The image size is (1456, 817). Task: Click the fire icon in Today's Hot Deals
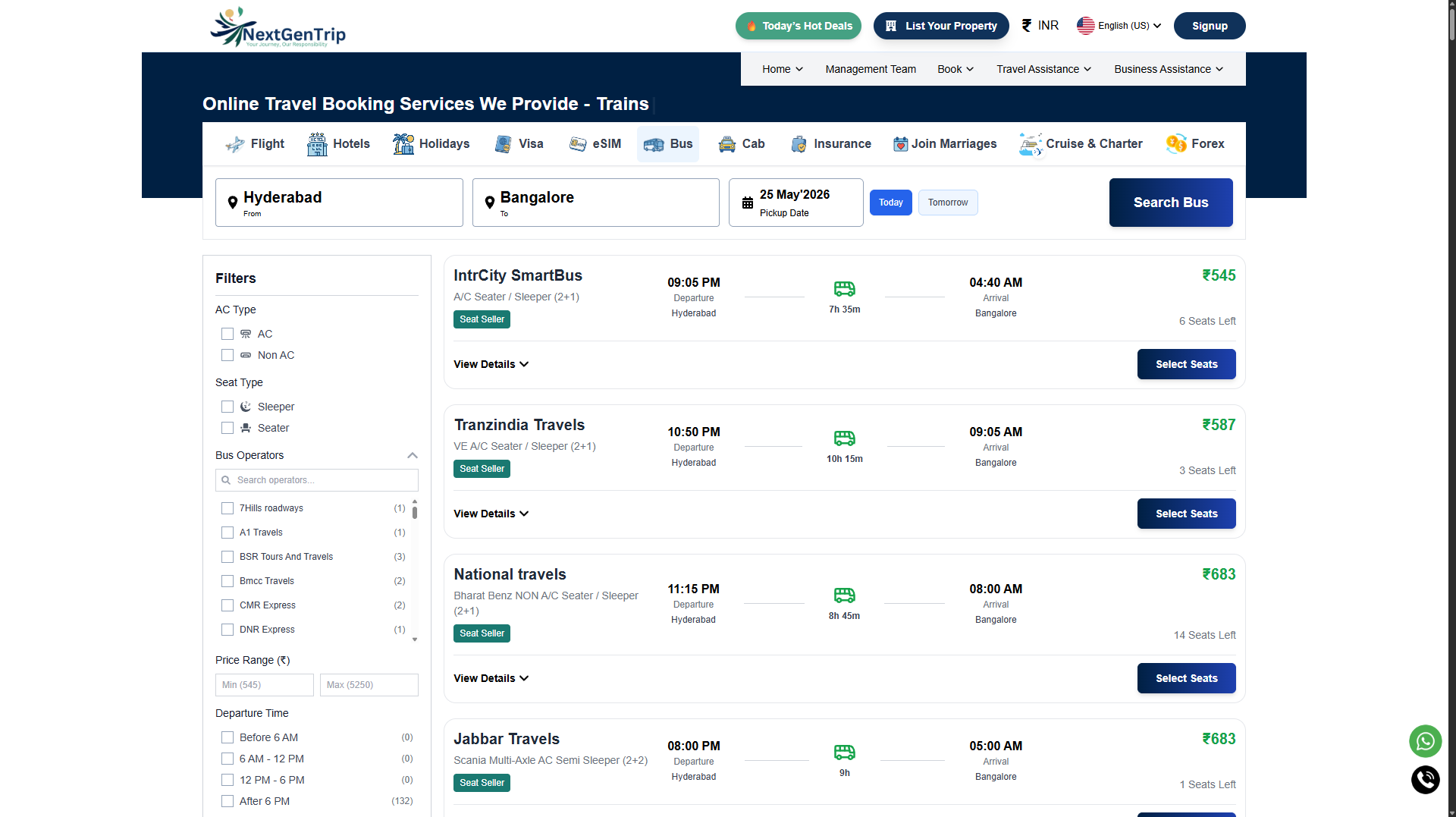[751, 26]
